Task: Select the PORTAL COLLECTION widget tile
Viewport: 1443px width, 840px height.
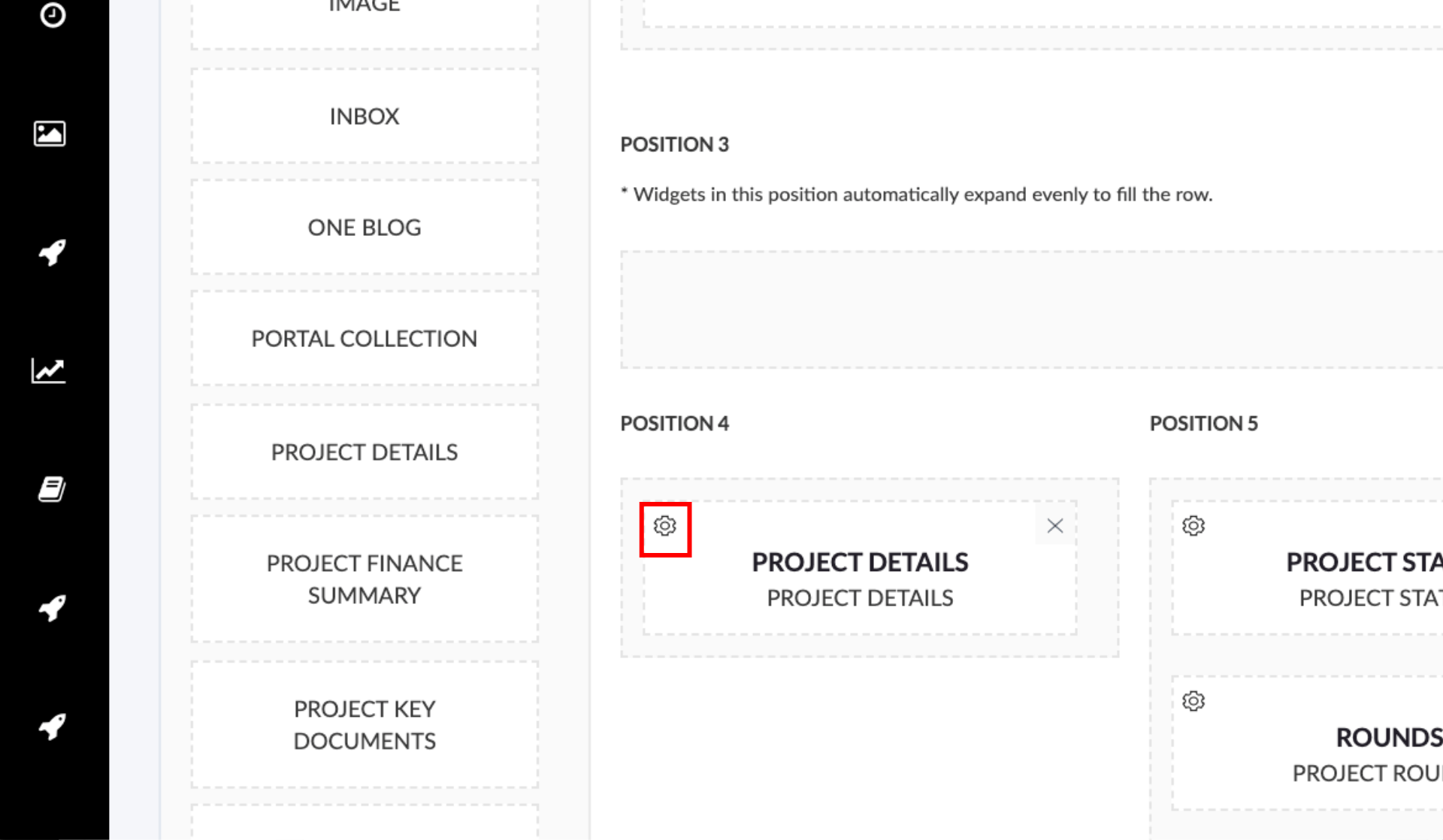Action: [x=365, y=339]
